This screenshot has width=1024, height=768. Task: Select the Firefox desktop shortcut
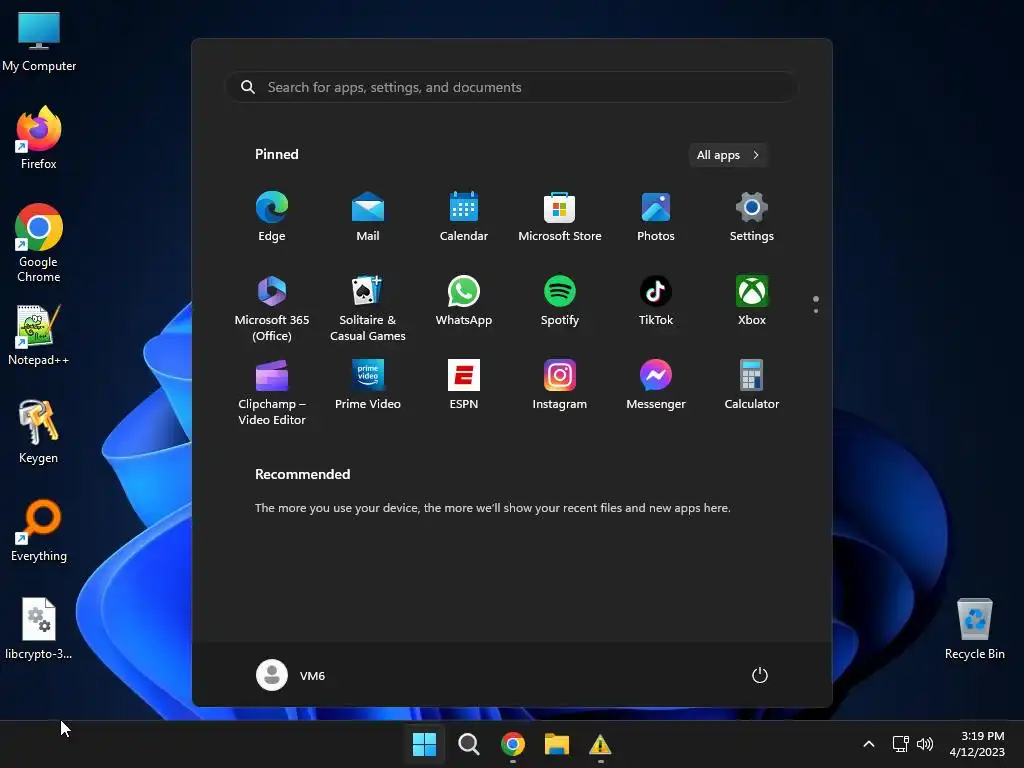tap(39, 138)
